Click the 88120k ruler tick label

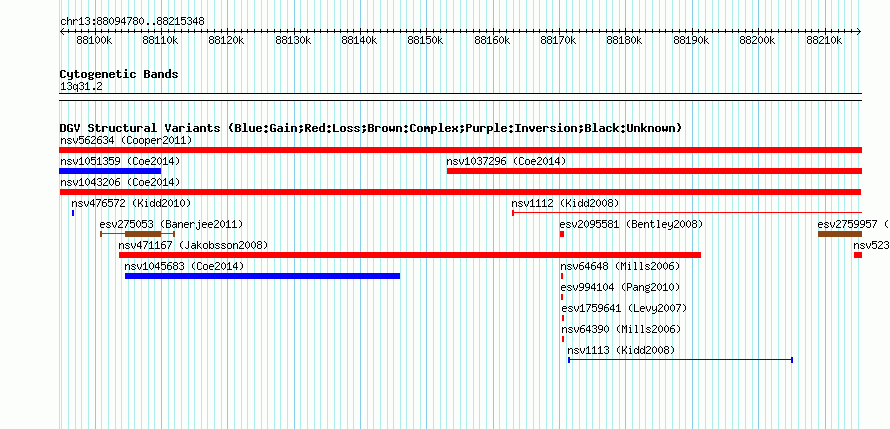(x=227, y=40)
